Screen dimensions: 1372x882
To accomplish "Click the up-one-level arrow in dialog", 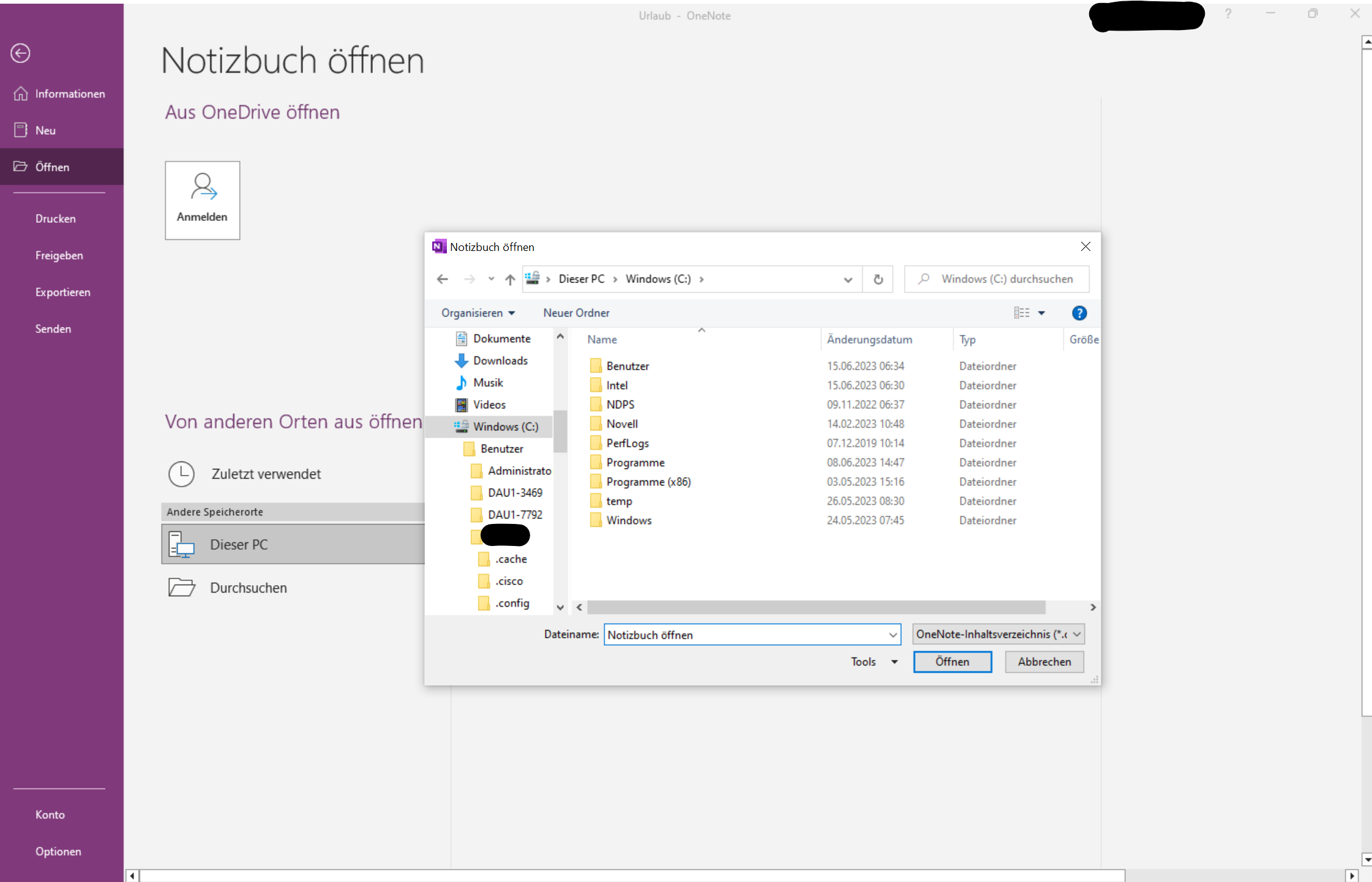I will [509, 279].
